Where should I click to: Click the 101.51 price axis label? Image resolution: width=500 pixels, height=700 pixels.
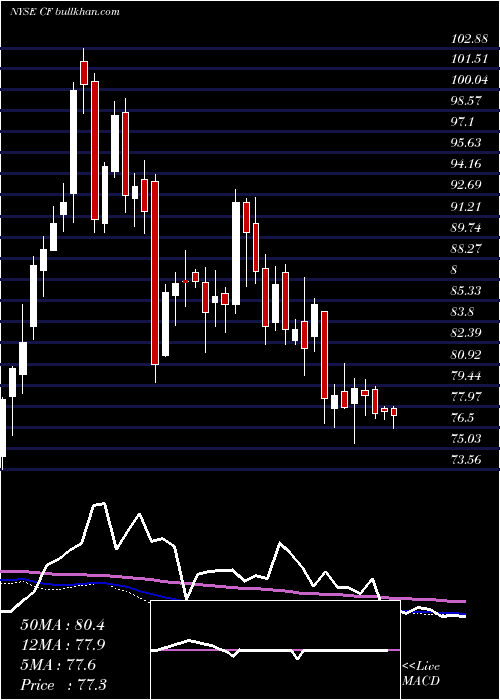click(469, 59)
